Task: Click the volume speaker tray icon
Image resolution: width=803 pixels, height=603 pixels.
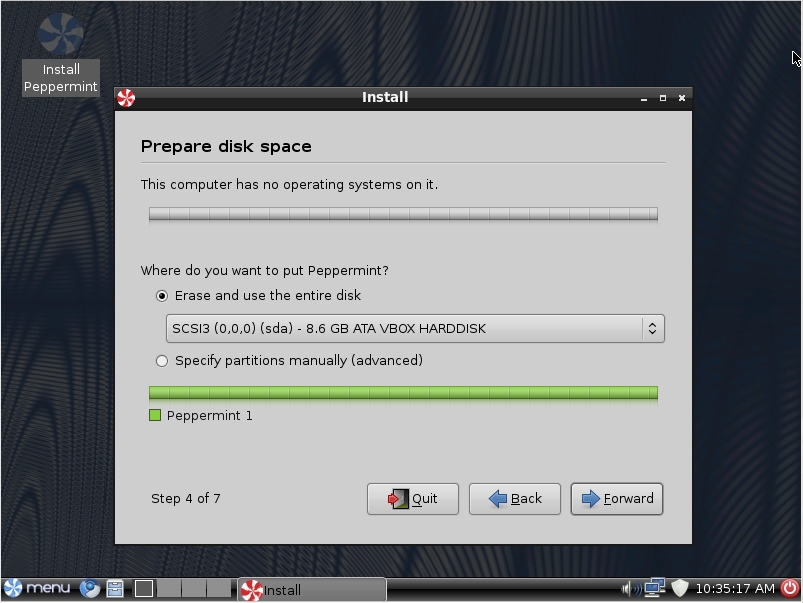Action: point(630,589)
